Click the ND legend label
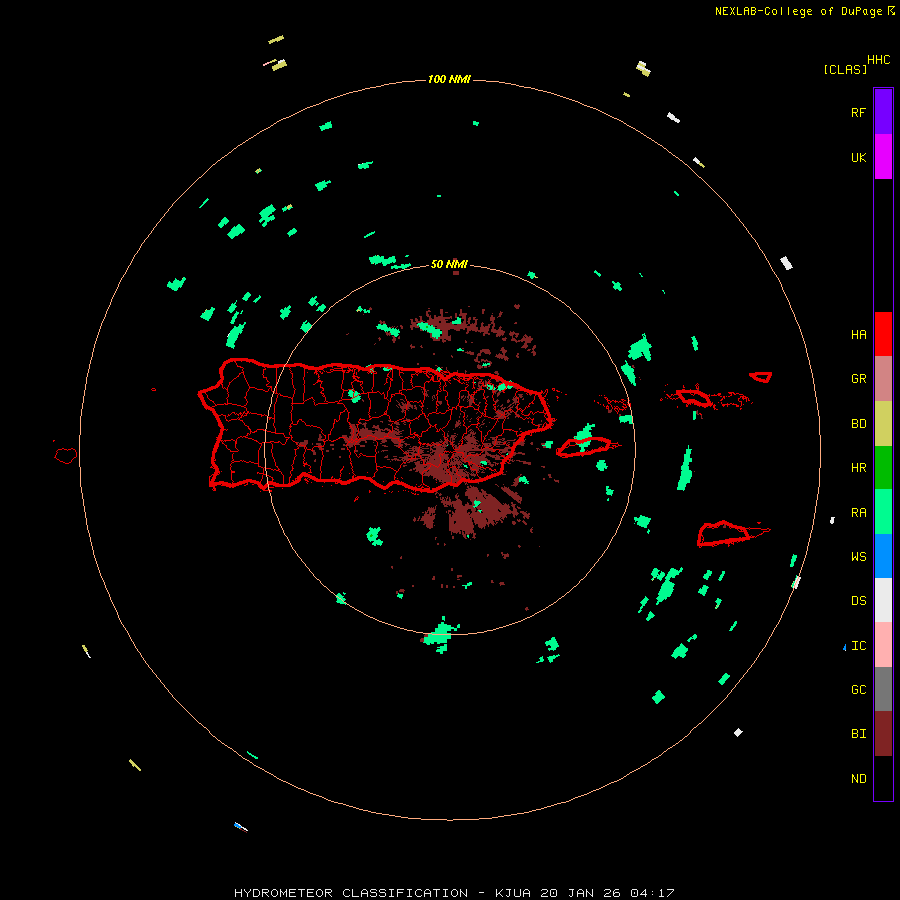This screenshot has width=900, height=900. pos(858,779)
